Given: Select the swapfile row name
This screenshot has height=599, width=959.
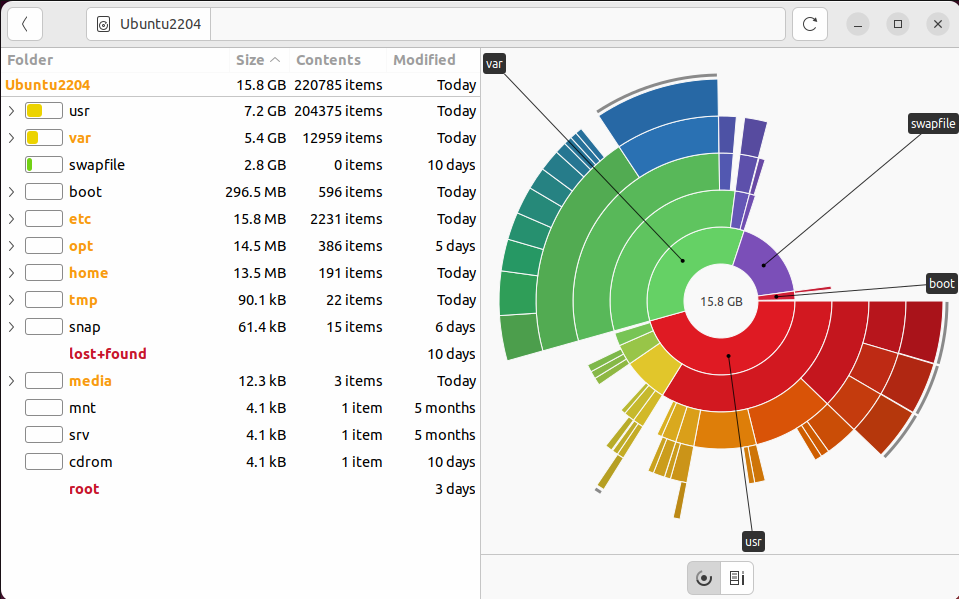Looking at the screenshot, I should coord(97,165).
